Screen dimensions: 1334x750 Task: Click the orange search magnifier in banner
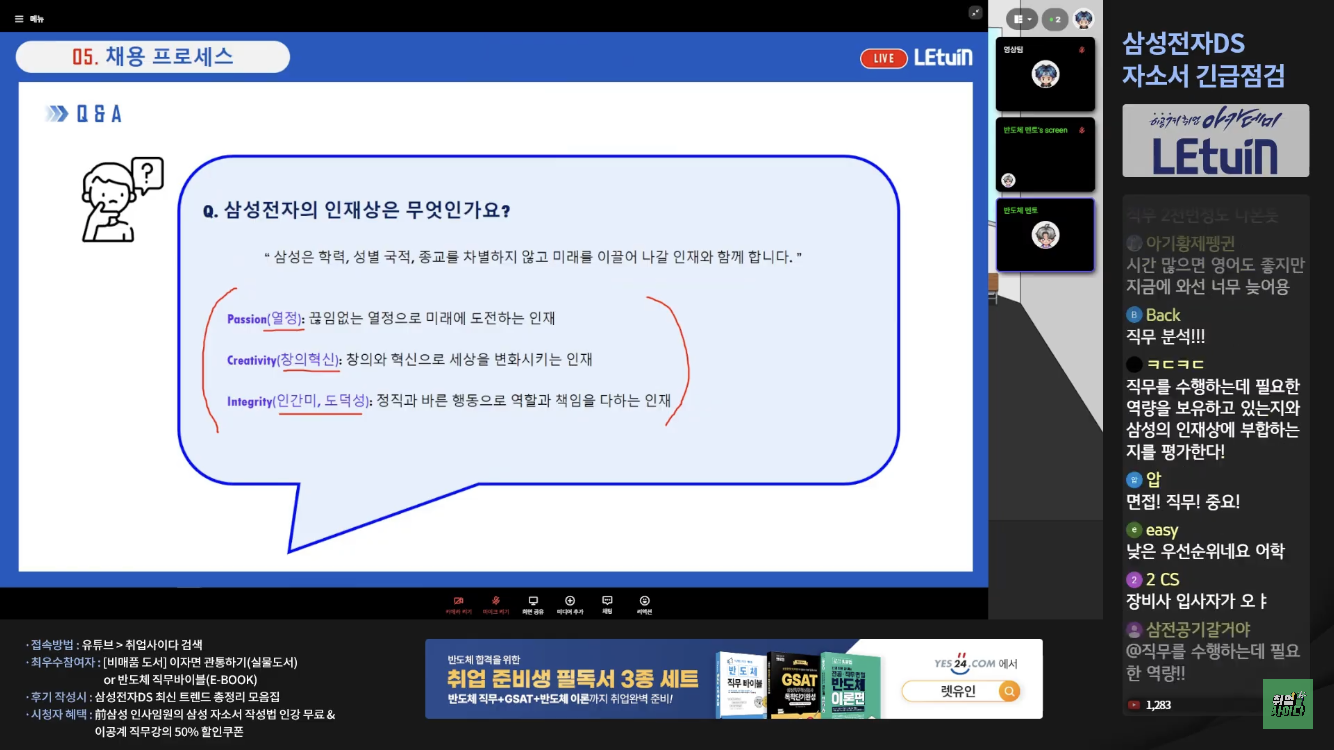pyautogui.click(x=1009, y=691)
